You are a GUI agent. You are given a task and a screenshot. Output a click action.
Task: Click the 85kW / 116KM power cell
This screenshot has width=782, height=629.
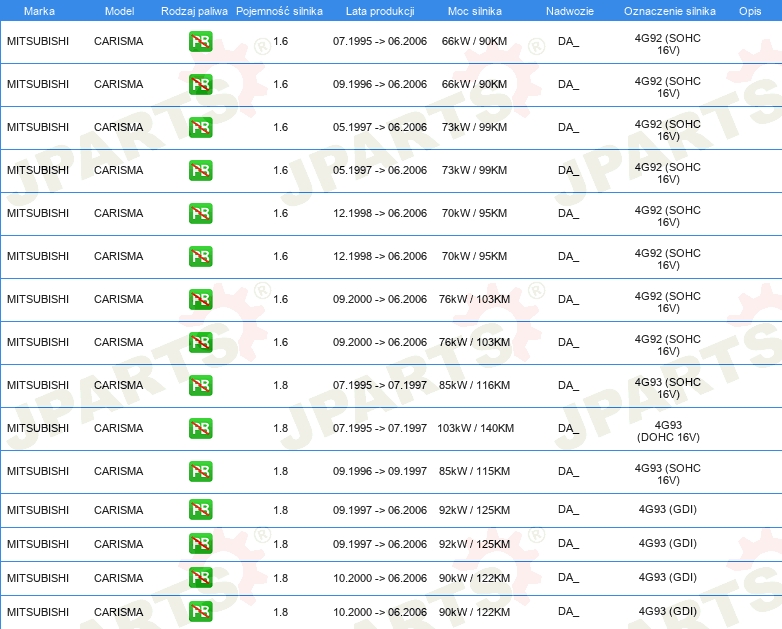point(474,386)
